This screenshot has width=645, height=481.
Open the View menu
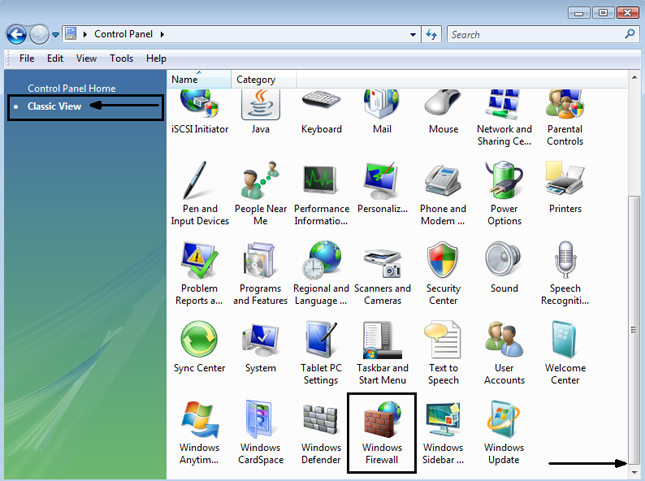tap(87, 59)
